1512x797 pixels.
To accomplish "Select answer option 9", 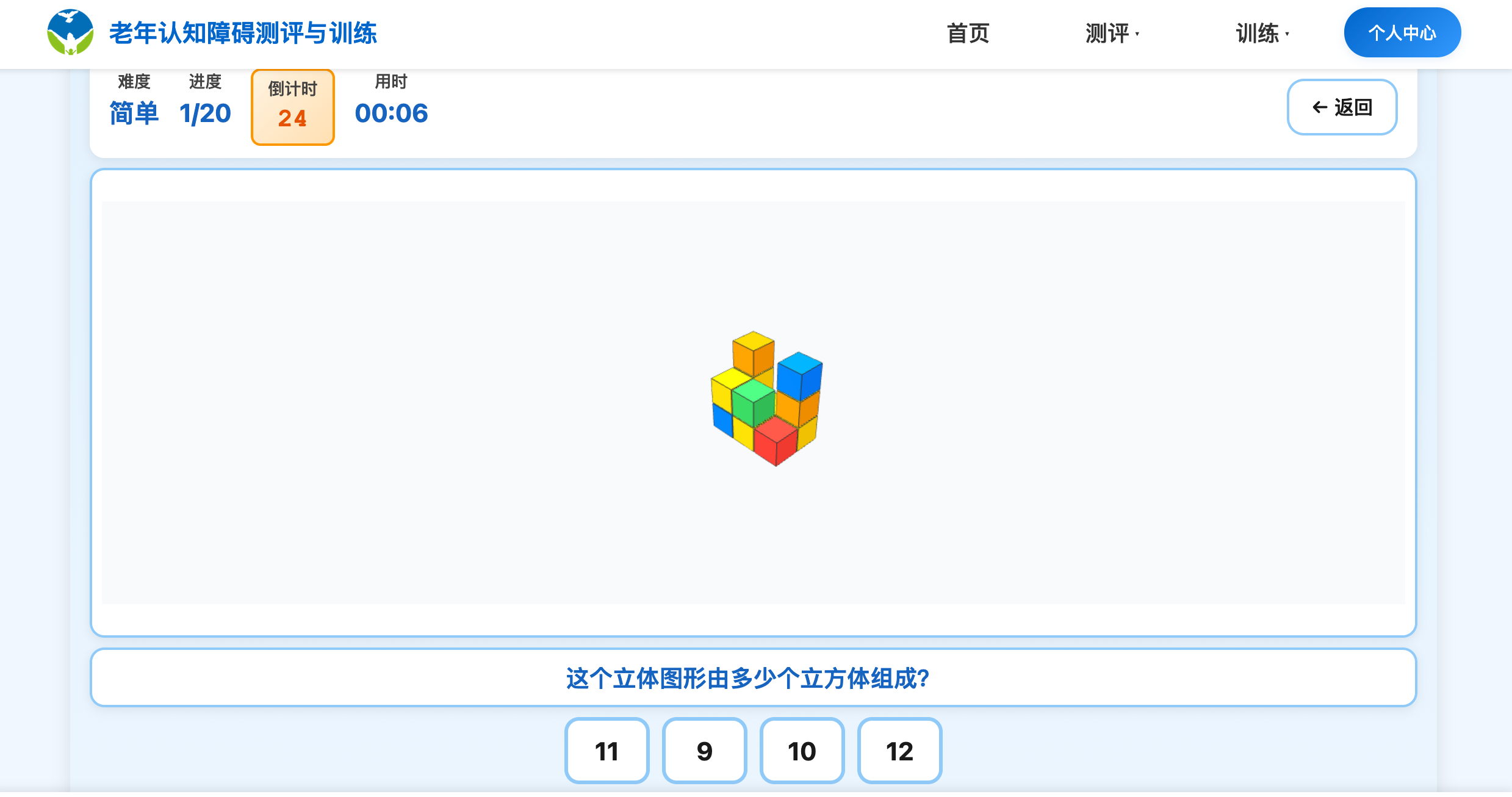I will [704, 751].
